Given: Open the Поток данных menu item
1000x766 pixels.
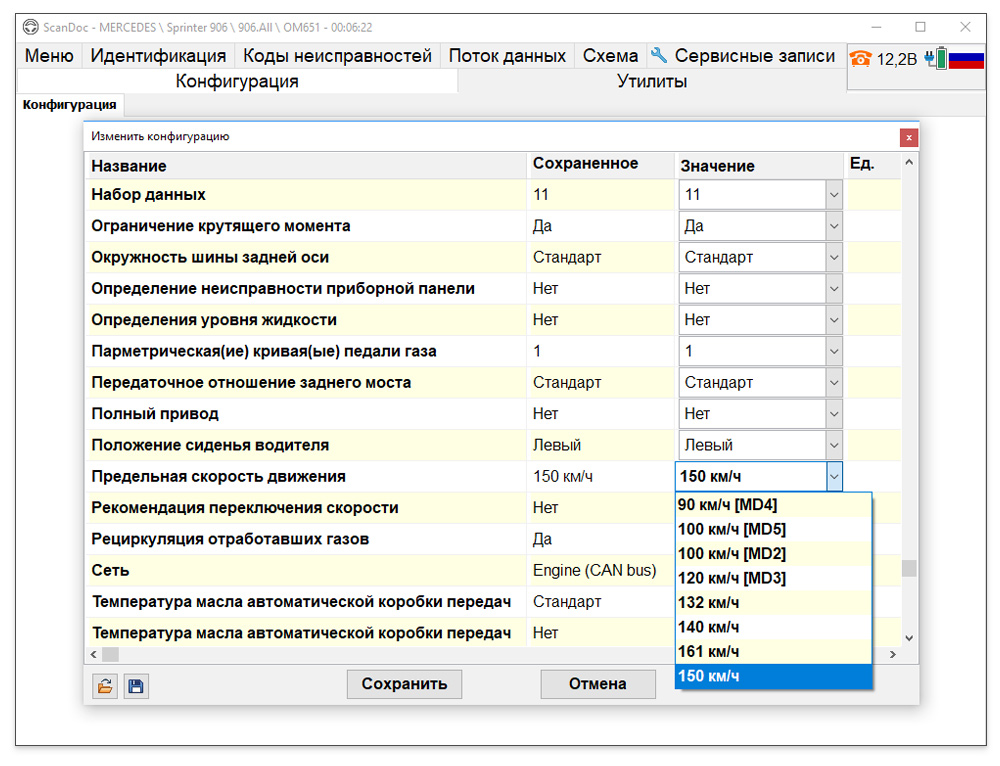Looking at the screenshot, I should click(507, 56).
